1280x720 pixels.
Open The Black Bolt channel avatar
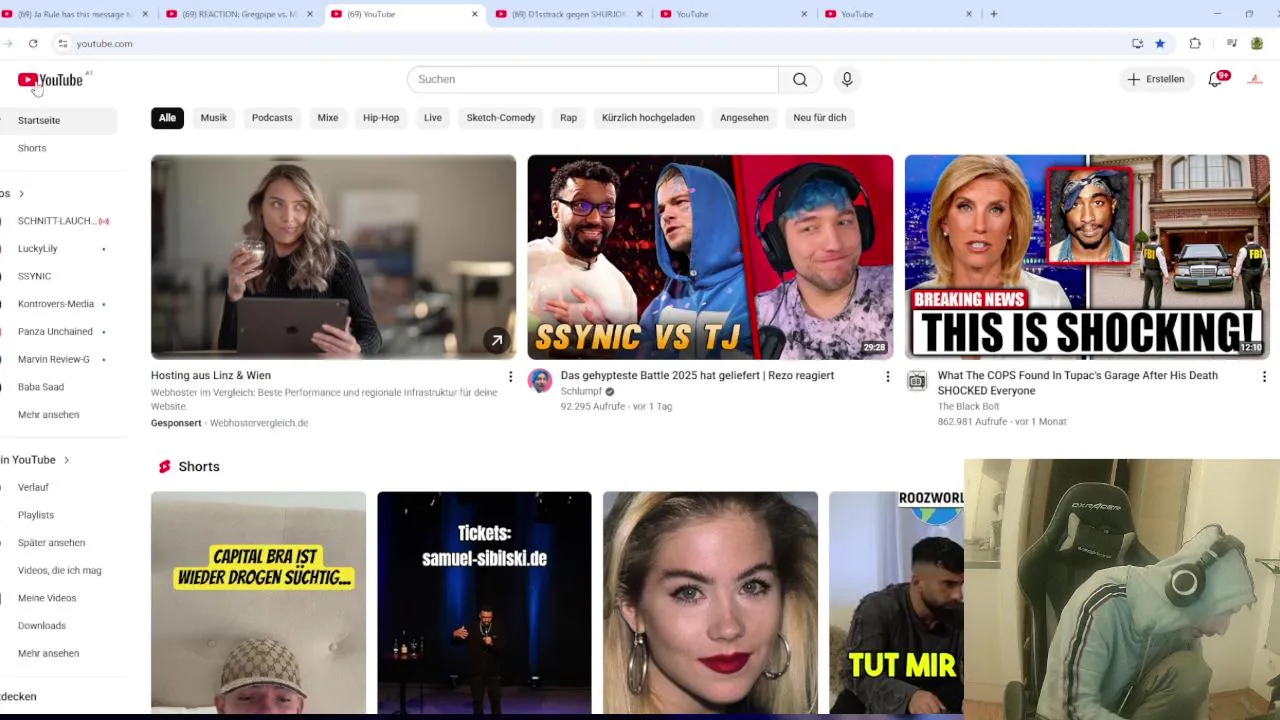[917, 381]
